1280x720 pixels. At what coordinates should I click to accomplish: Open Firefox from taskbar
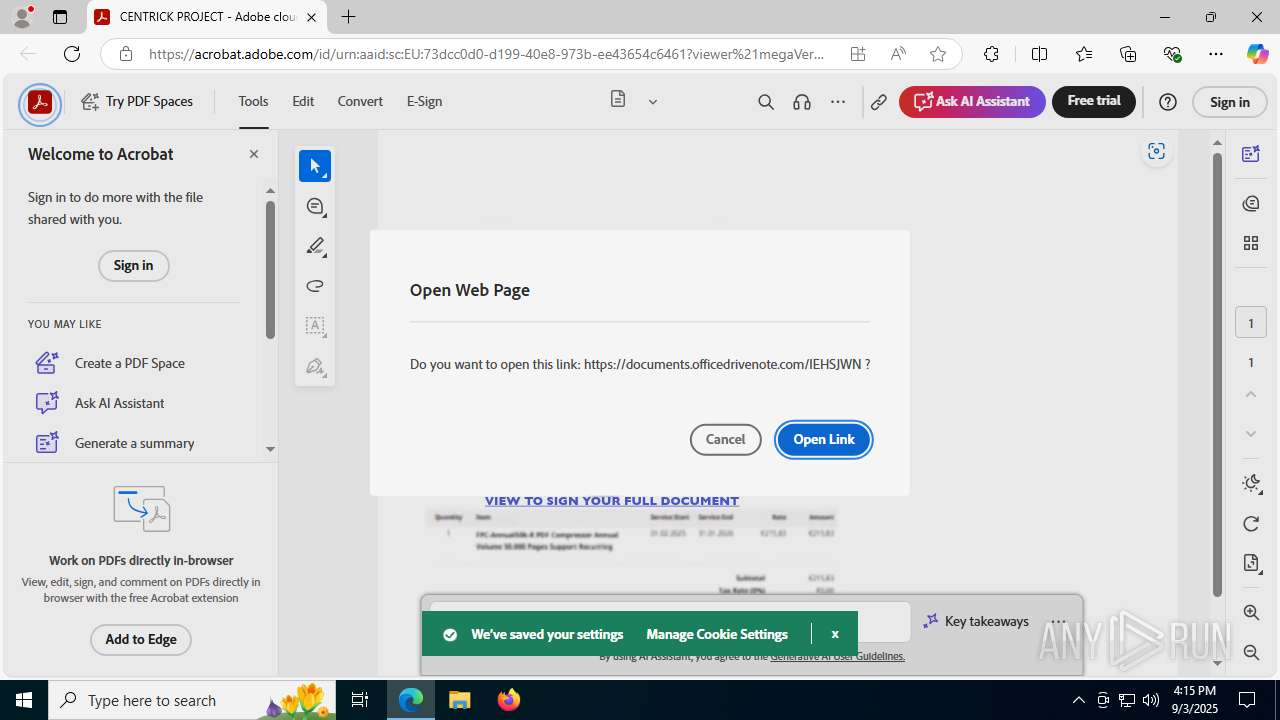pos(509,700)
